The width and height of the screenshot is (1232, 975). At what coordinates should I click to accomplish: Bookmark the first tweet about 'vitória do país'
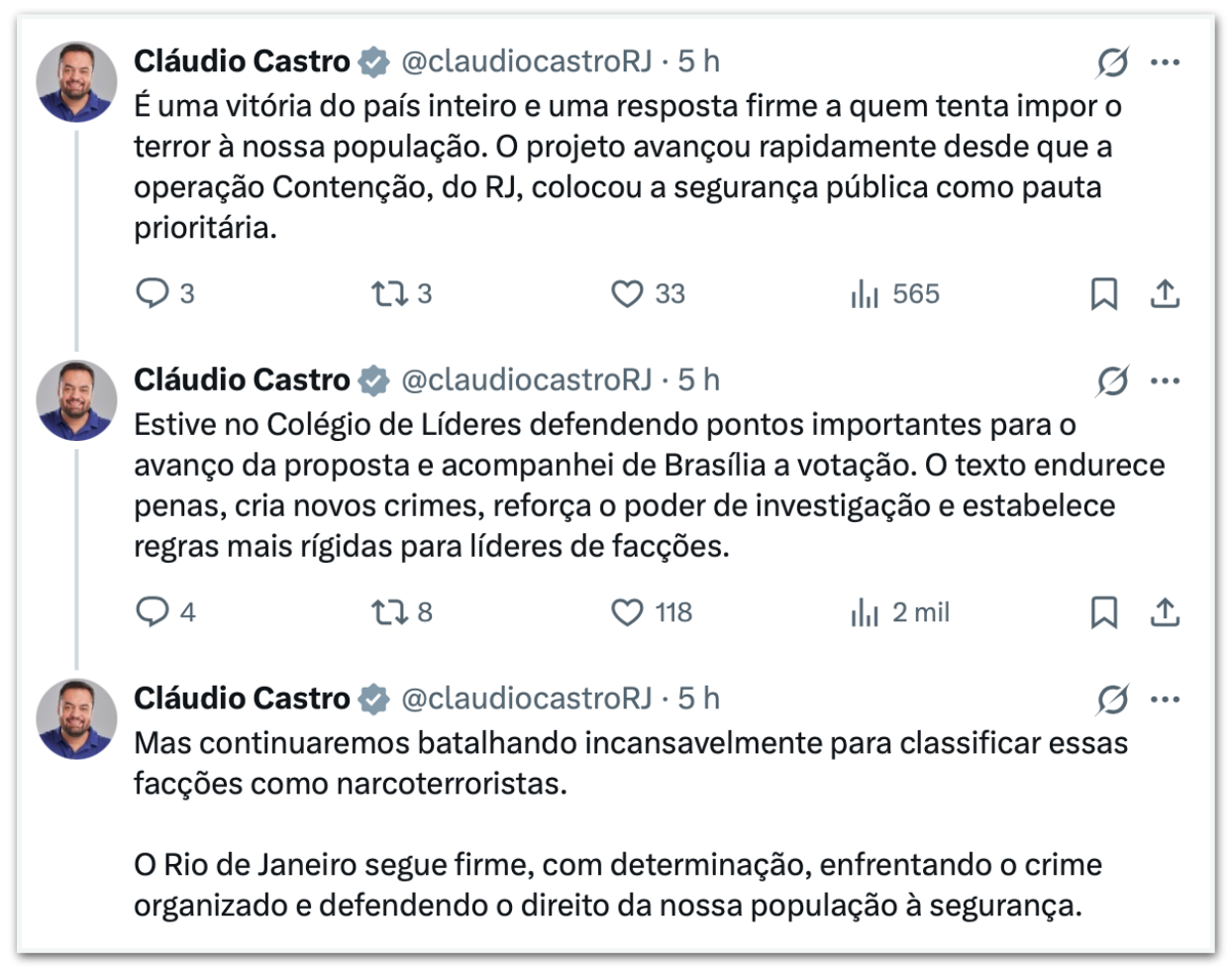point(1103,293)
